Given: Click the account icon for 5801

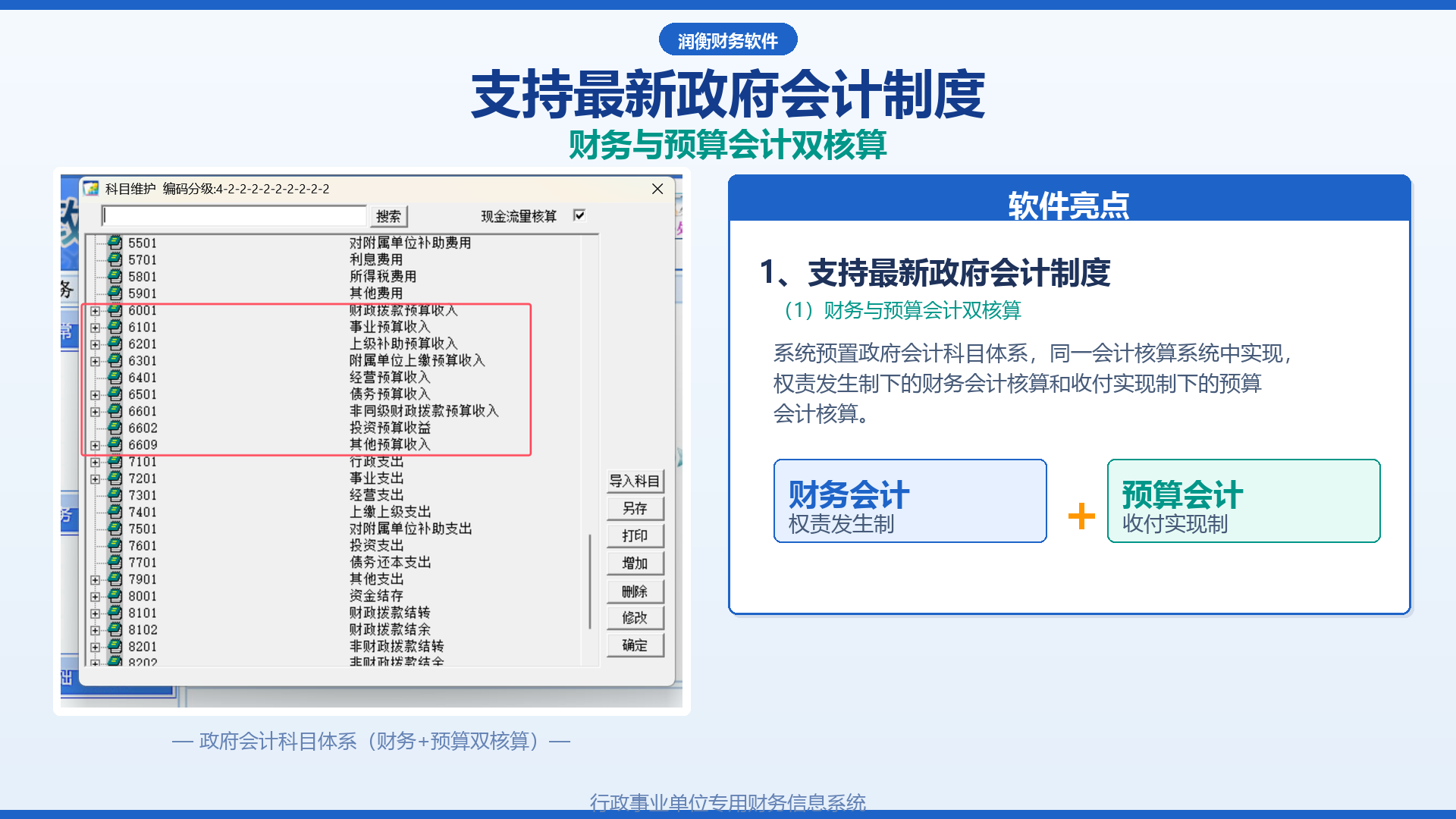Looking at the screenshot, I should tap(115, 276).
